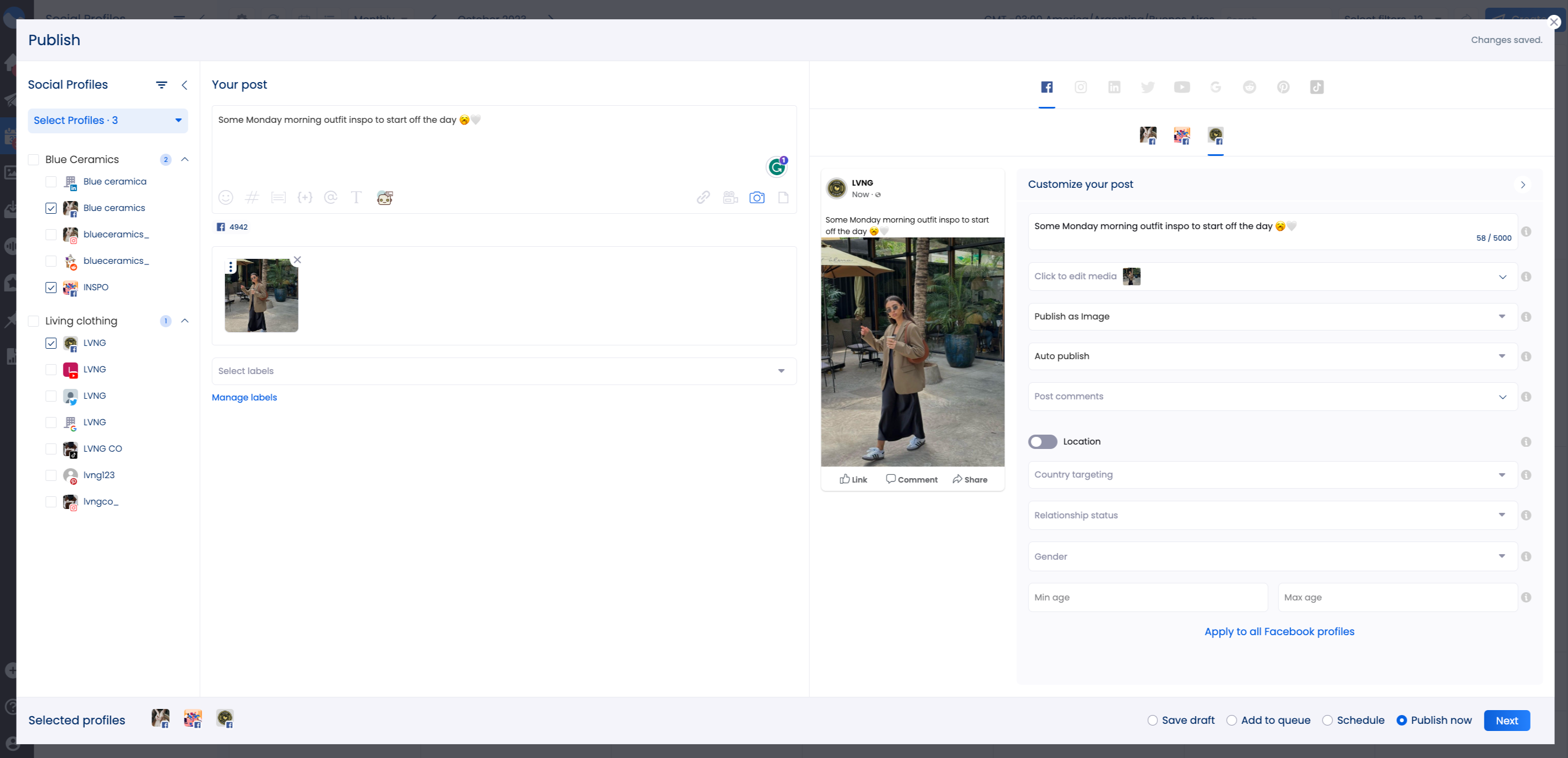Viewport: 1568px width, 758px height.
Task: Add a video with the camcorder icon
Action: pyautogui.click(x=730, y=197)
